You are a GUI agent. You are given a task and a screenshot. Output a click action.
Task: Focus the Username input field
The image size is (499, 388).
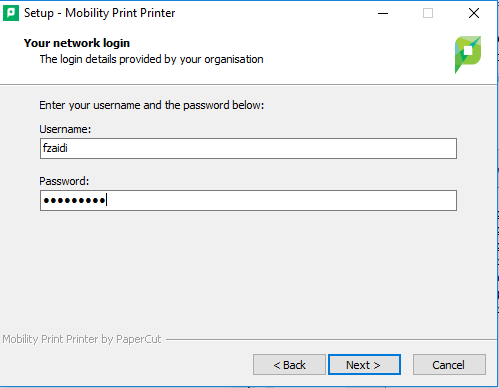point(248,148)
